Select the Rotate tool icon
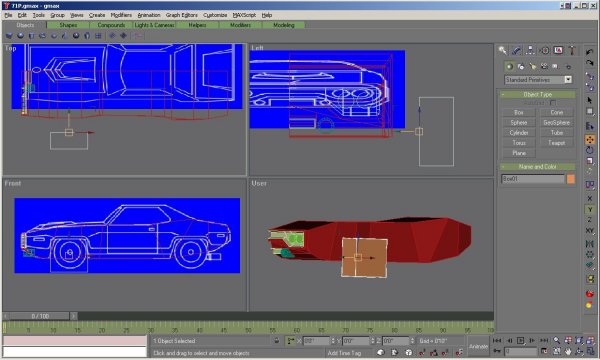 click(x=590, y=150)
